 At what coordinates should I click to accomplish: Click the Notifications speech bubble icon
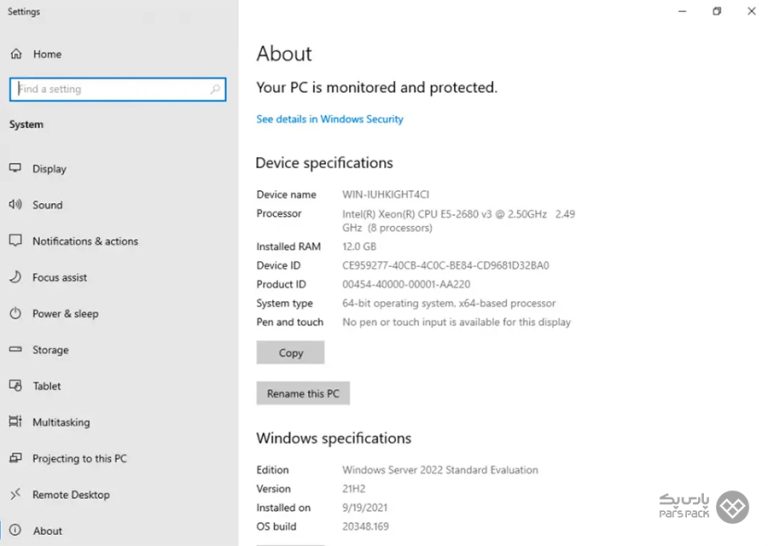point(15,240)
